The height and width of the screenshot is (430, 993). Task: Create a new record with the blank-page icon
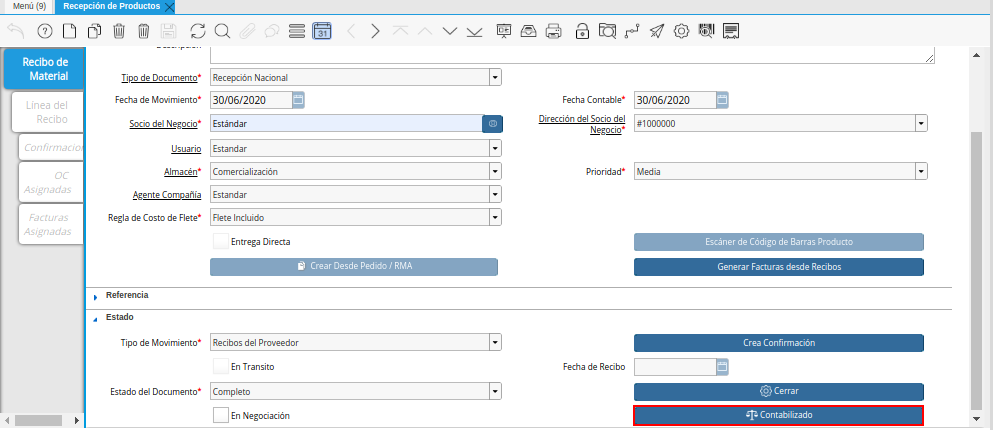click(x=69, y=31)
